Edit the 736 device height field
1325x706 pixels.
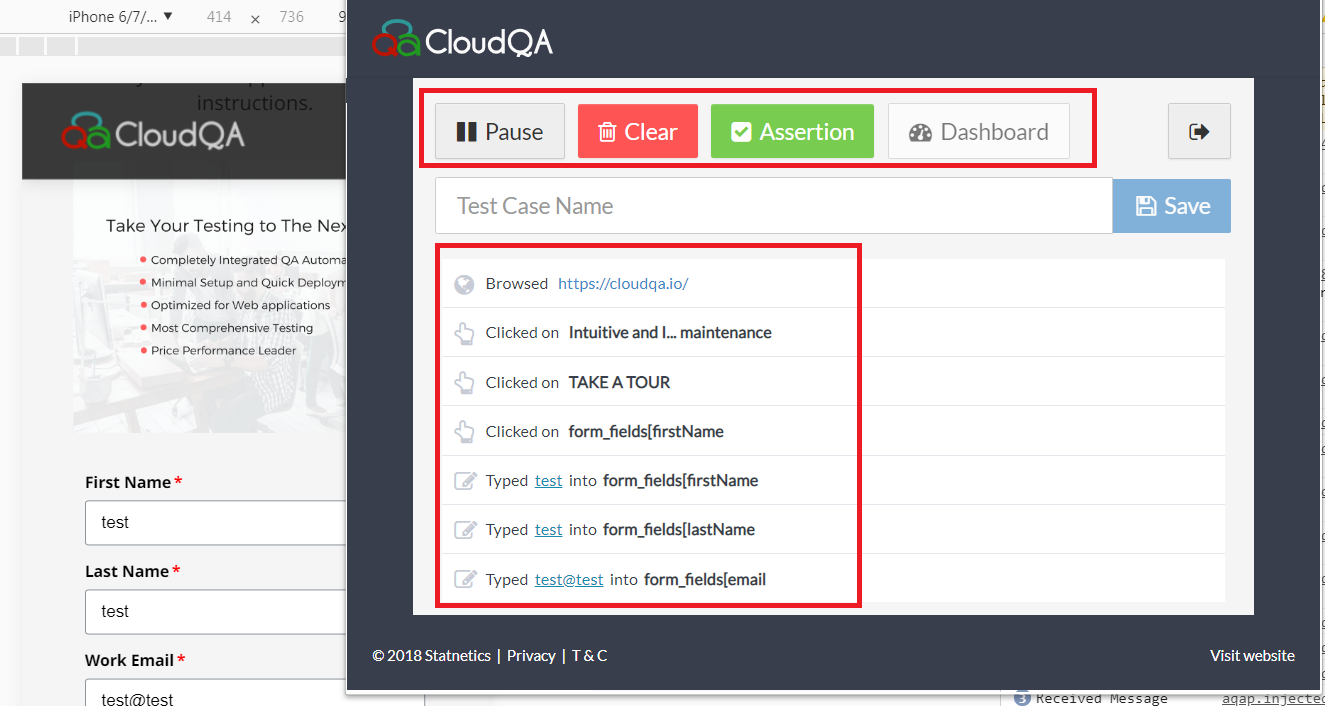pyautogui.click(x=291, y=17)
